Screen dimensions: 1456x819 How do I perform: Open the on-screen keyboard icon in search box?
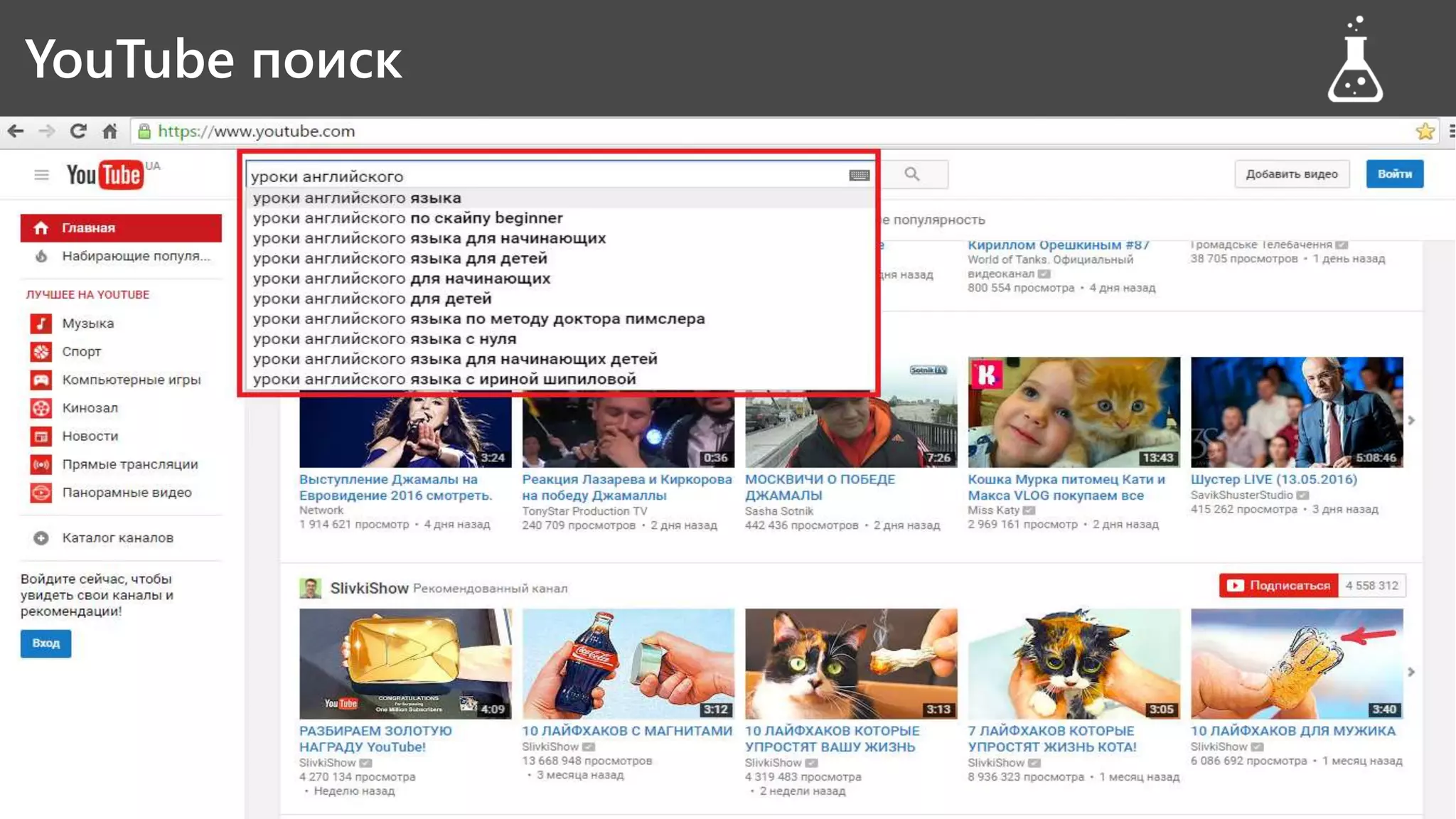[860, 176]
